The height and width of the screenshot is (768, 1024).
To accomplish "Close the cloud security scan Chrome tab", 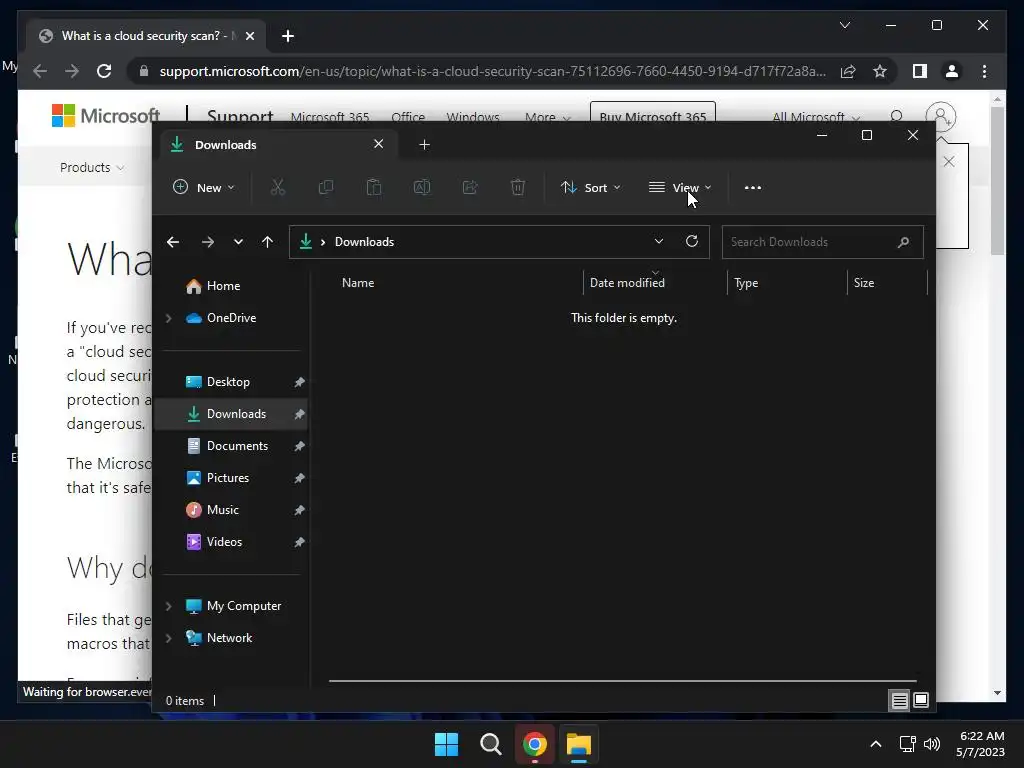I will point(249,36).
